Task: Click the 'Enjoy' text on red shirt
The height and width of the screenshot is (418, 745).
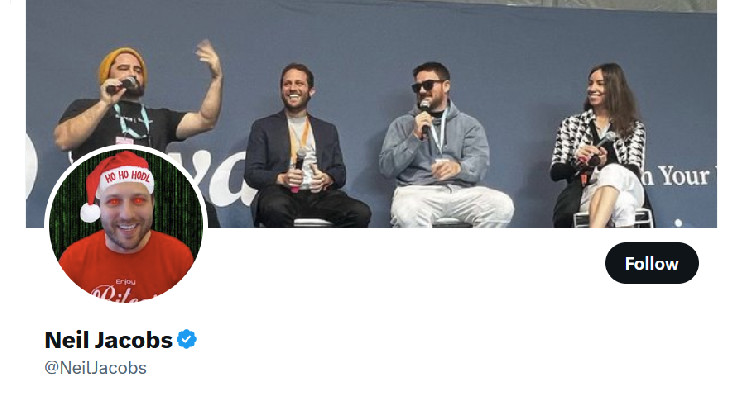Action: [125, 282]
